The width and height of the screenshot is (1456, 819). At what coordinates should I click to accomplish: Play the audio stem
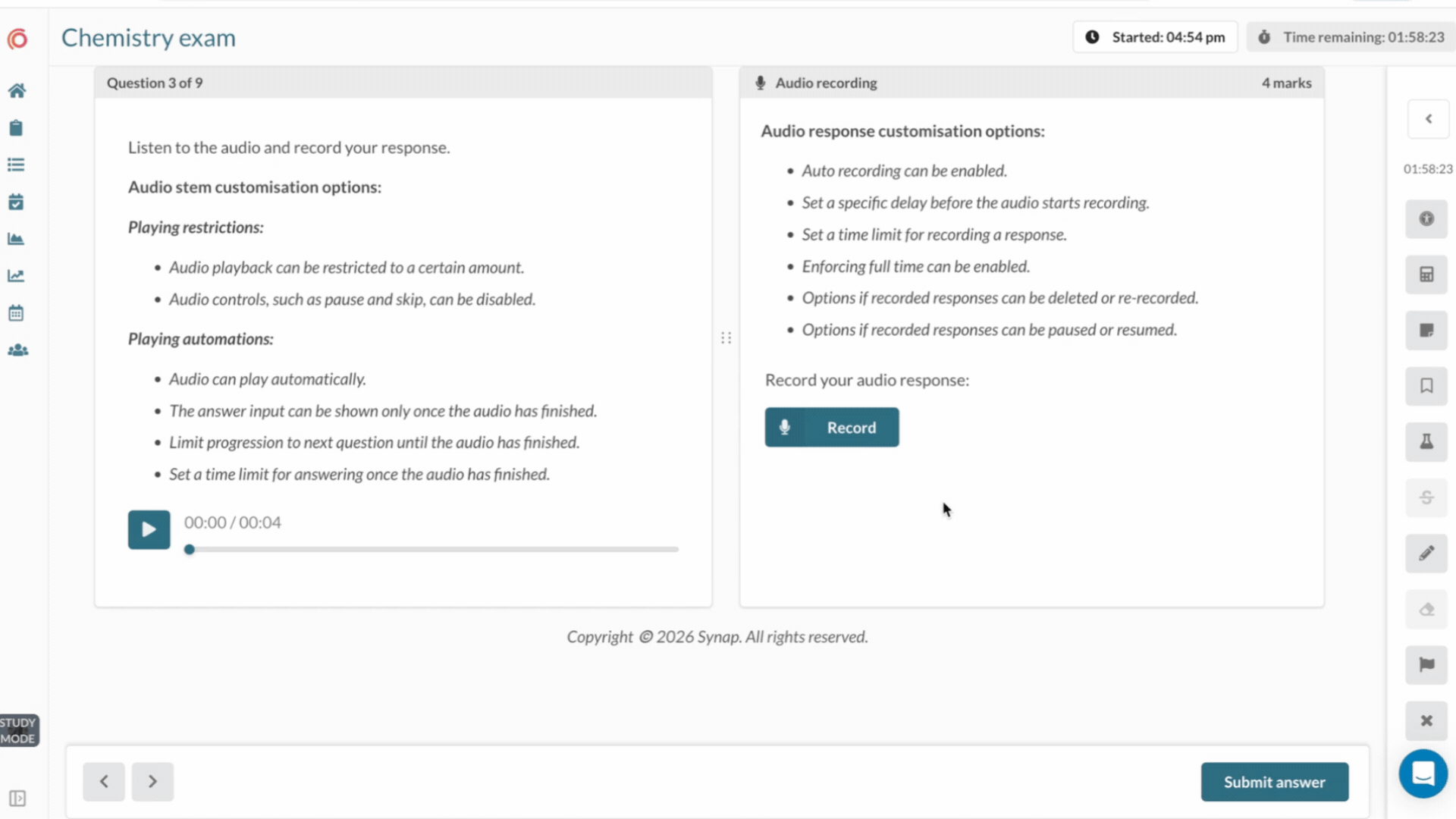[x=149, y=529]
